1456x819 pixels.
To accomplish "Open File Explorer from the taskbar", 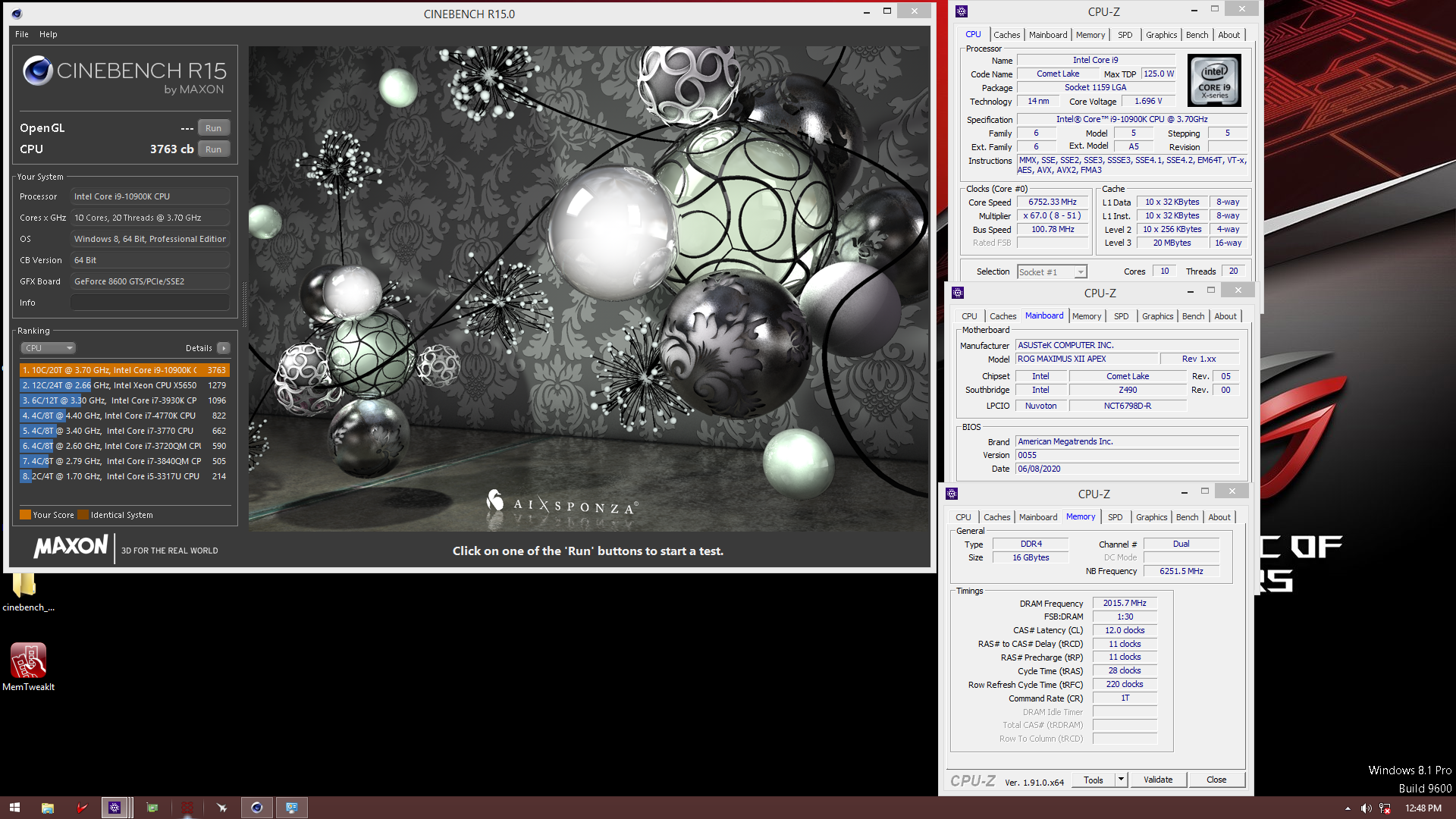I will tap(47, 808).
